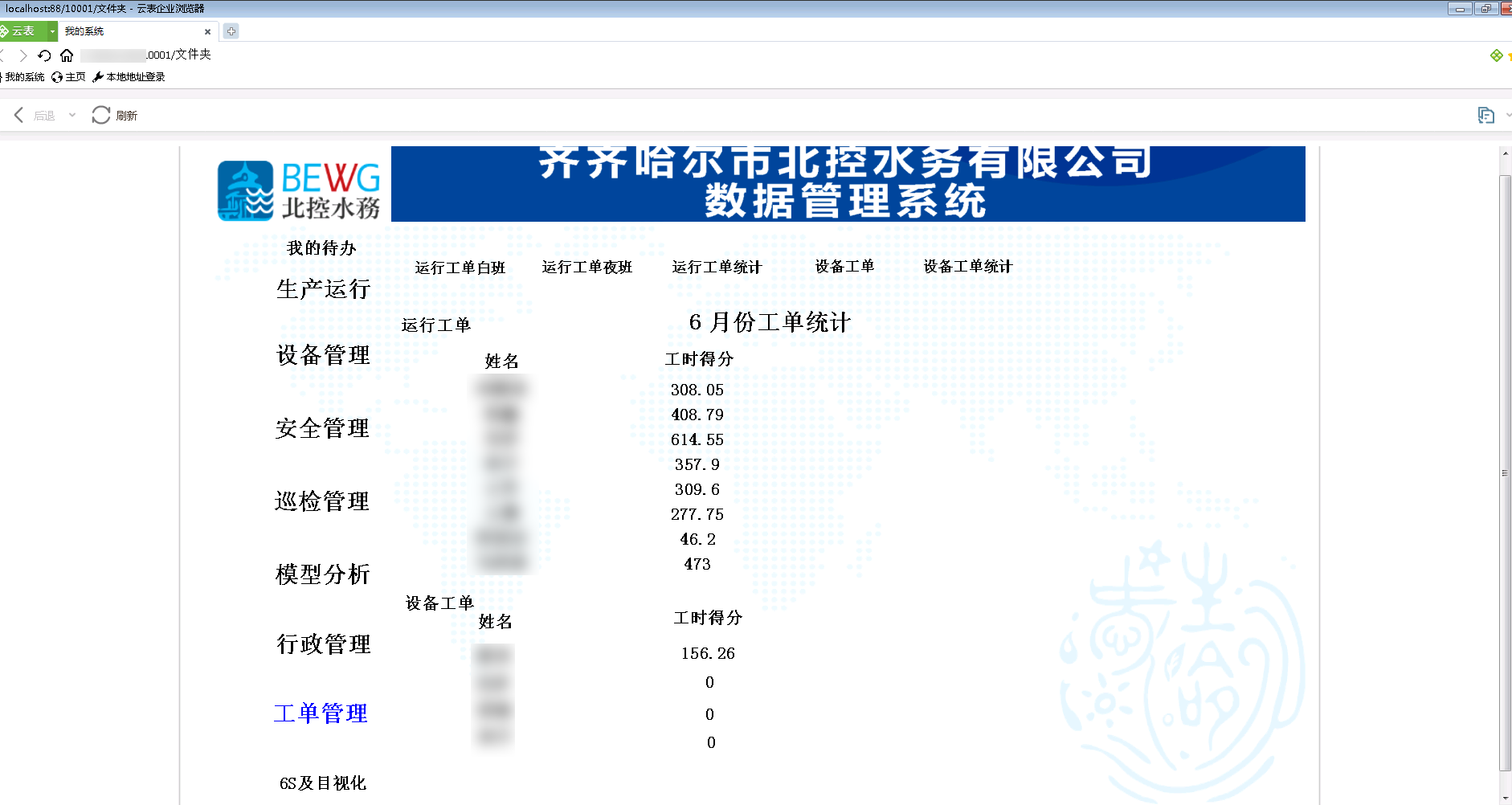Click the 357.9 score value
Image resolution: width=1512 pixels, height=805 pixels.
pos(697,464)
